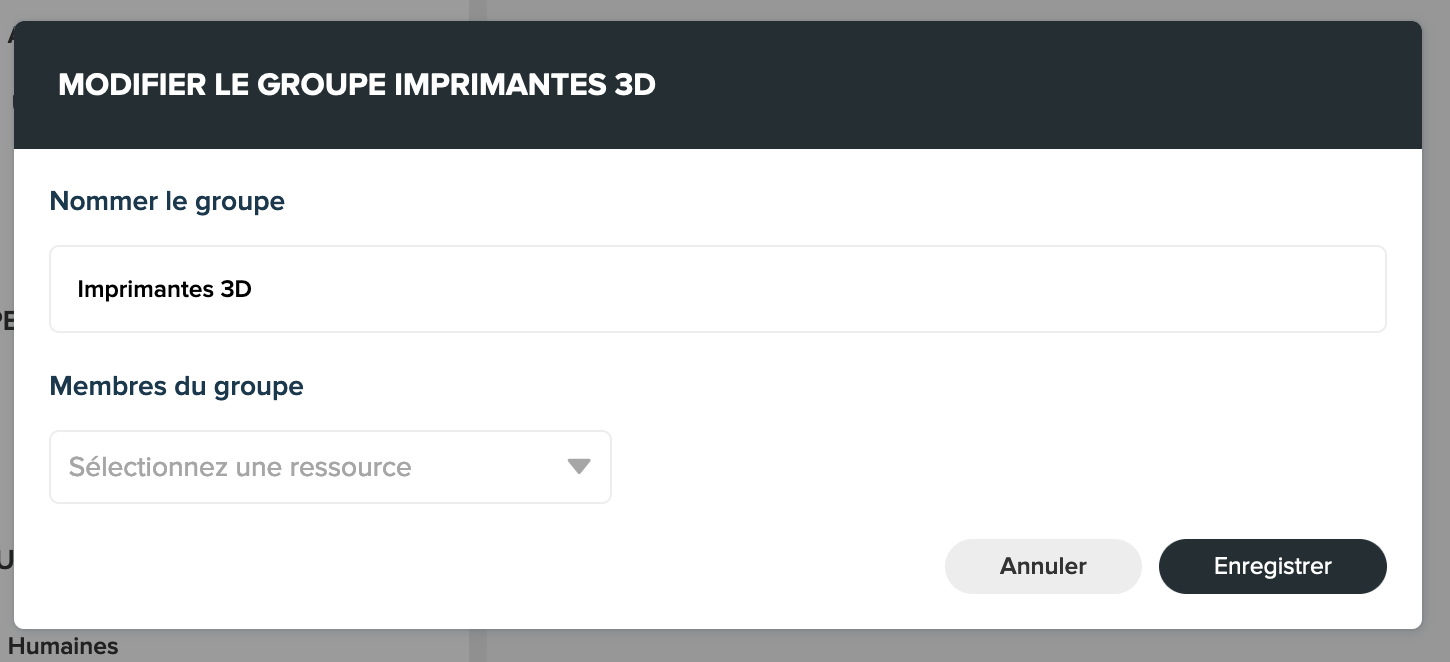
Task: Click the placeholder text 'Sélectionnez une ressource'
Action: (240, 467)
